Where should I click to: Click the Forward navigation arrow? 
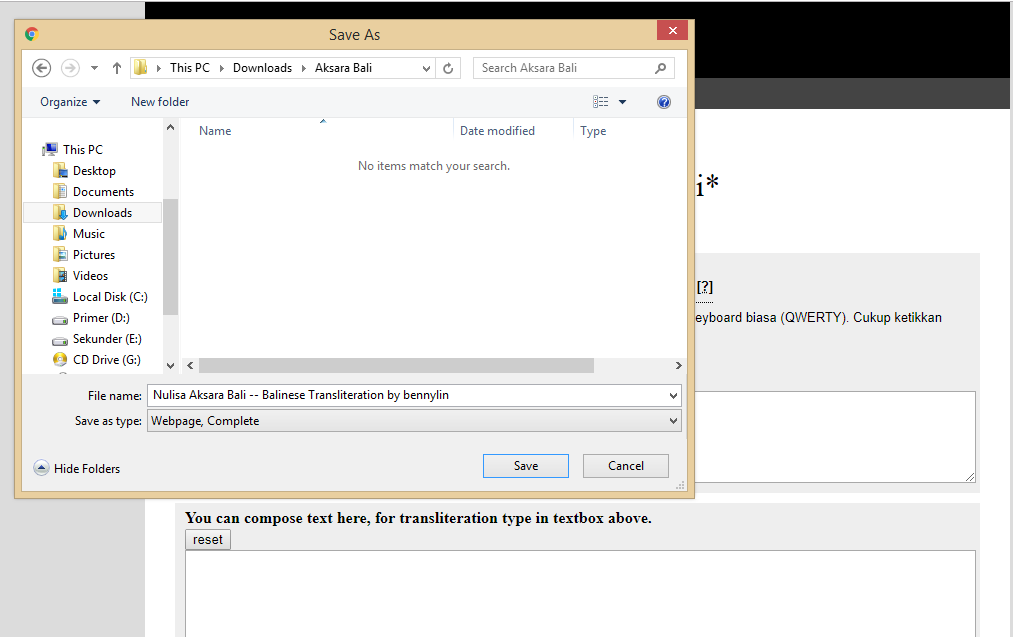tap(70, 68)
